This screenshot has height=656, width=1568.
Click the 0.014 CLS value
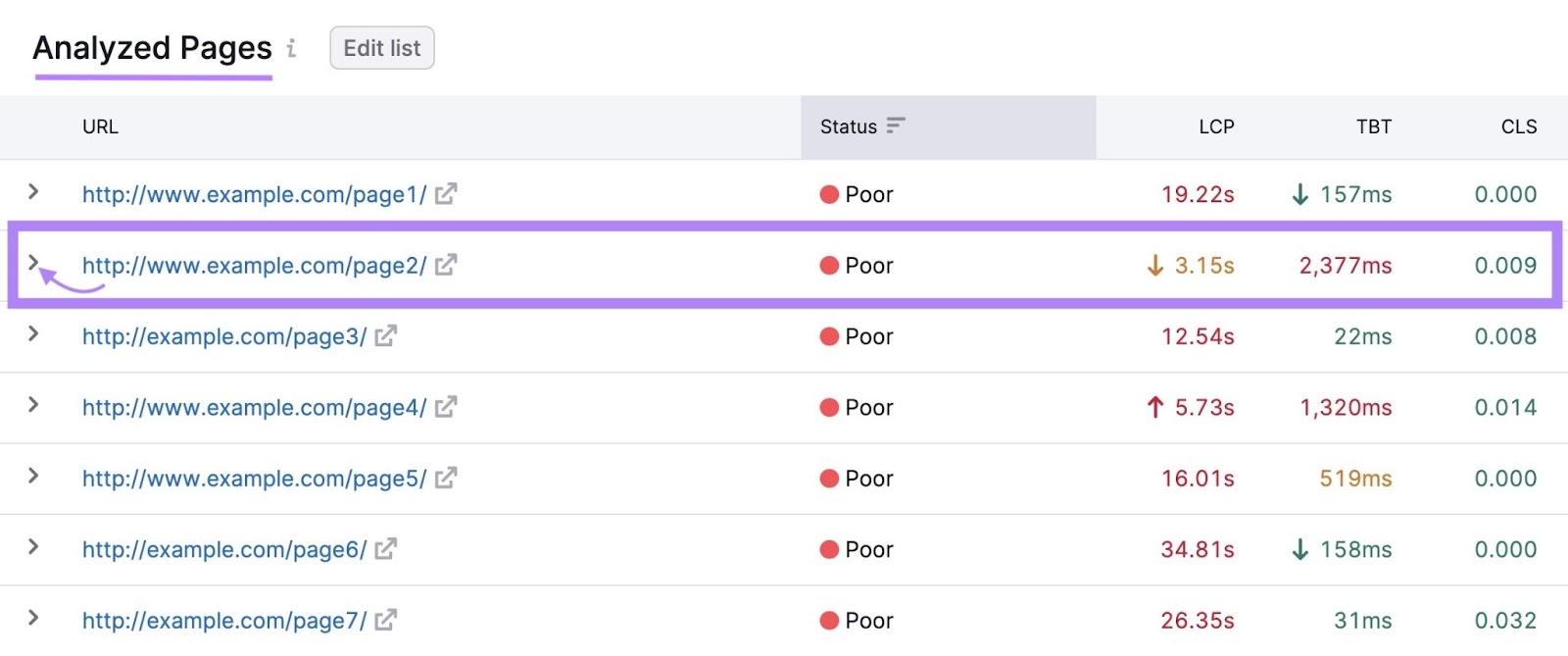coord(1505,408)
